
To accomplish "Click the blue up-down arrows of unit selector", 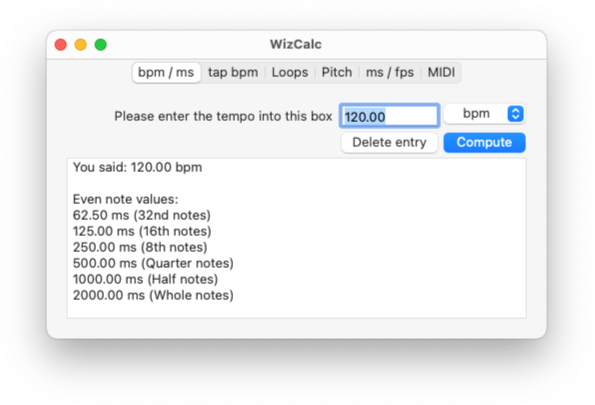I will click(x=515, y=114).
